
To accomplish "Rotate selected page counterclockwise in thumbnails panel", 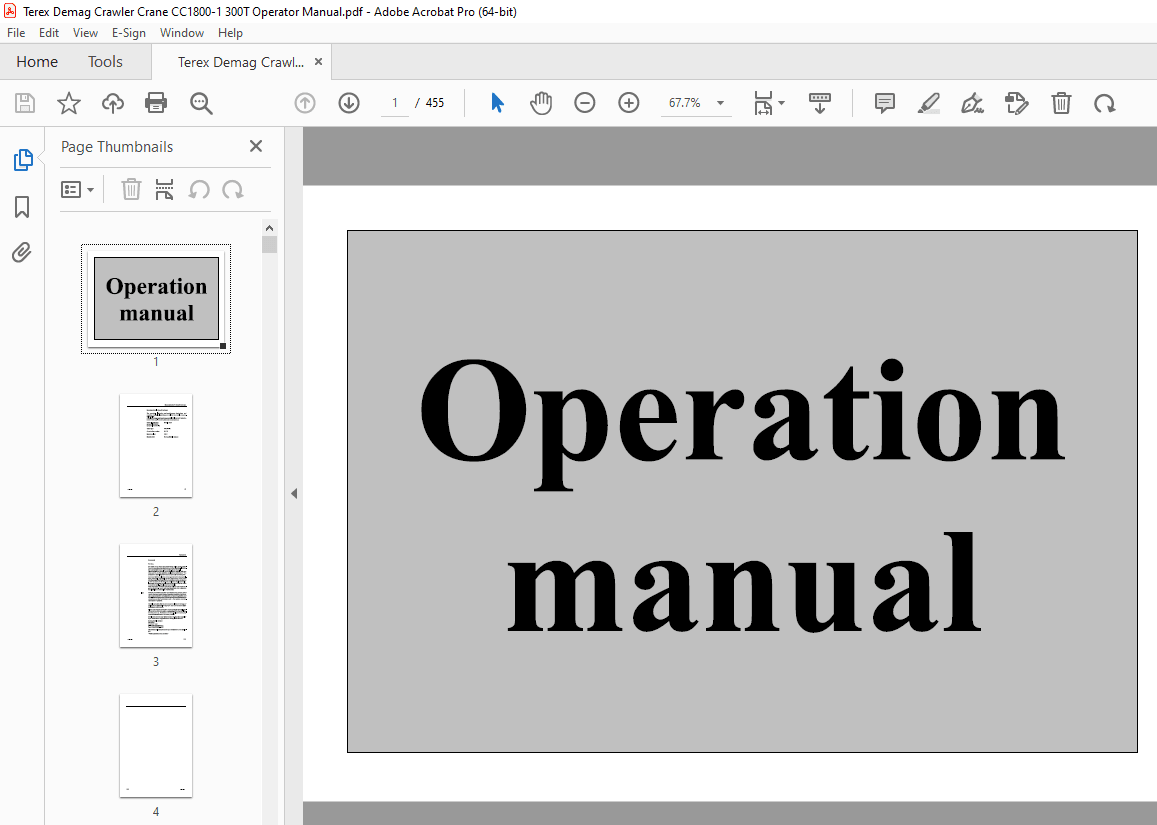I will [x=198, y=189].
